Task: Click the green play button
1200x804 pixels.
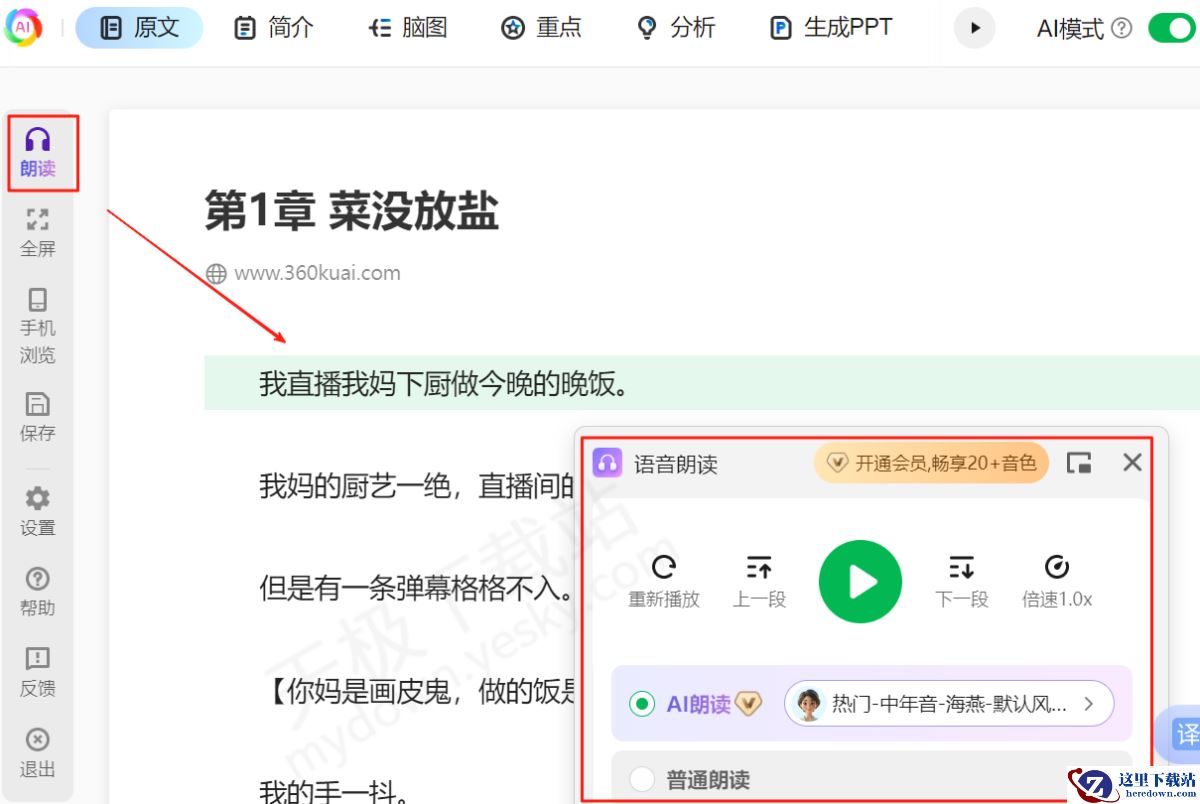Action: click(x=860, y=582)
